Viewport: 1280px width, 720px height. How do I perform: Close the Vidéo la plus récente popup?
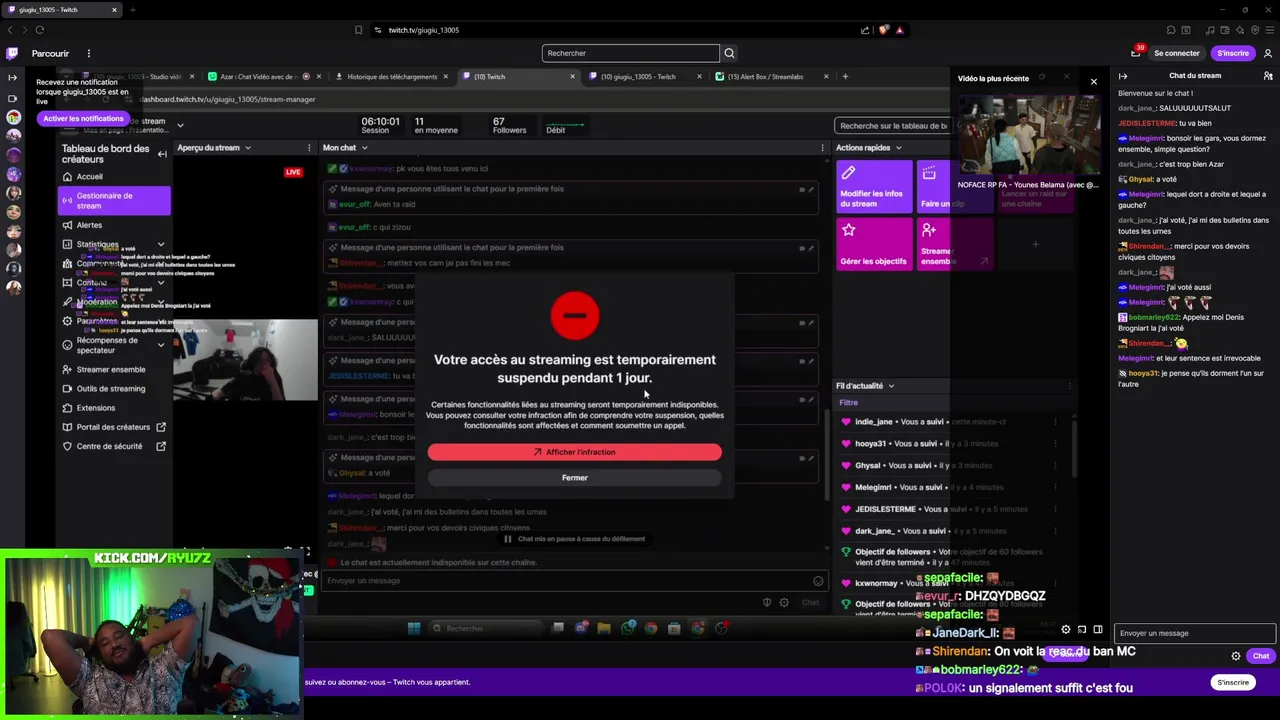(x=1093, y=81)
